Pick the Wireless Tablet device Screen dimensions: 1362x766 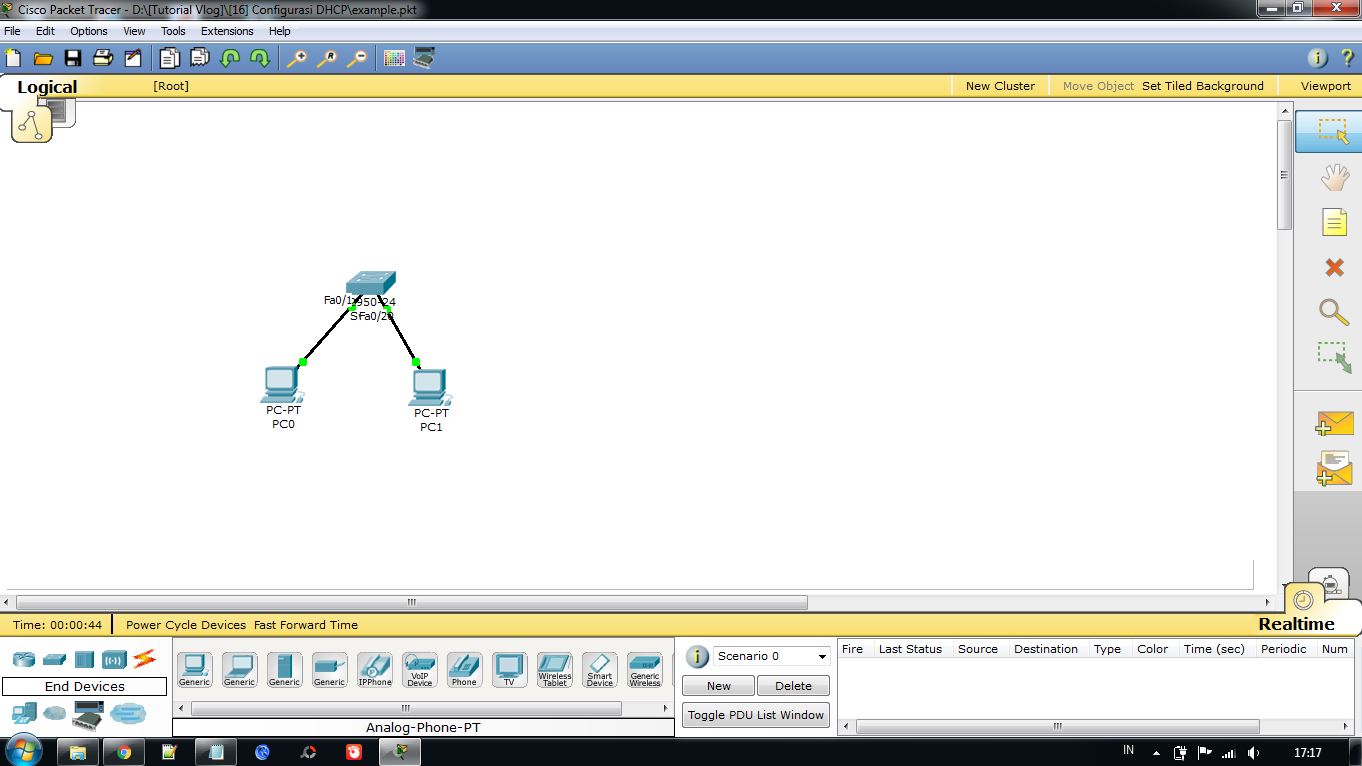tap(554, 670)
